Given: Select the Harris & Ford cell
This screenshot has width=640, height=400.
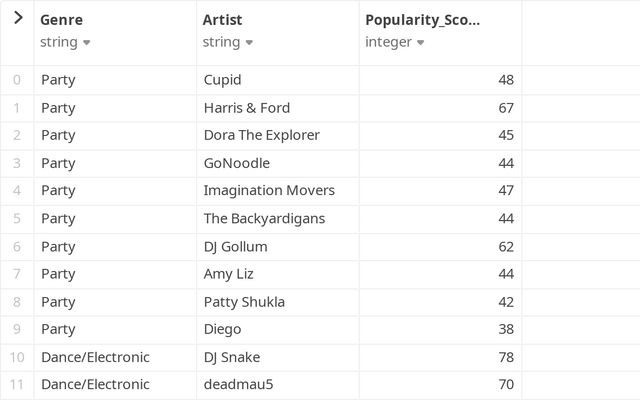Looking at the screenshot, I should click(x=278, y=108).
